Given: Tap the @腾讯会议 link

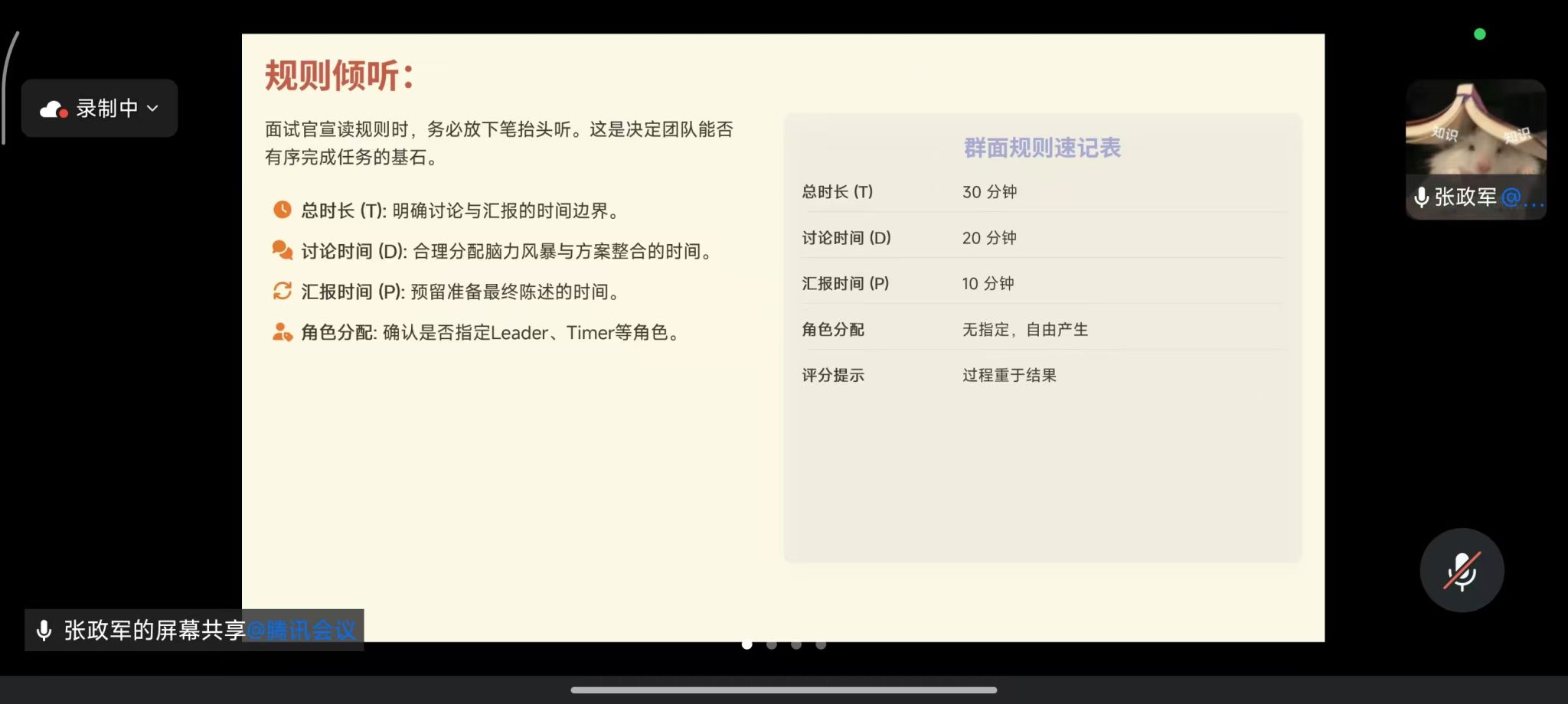Looking at the screenshot, I should (x=302, y=631).
